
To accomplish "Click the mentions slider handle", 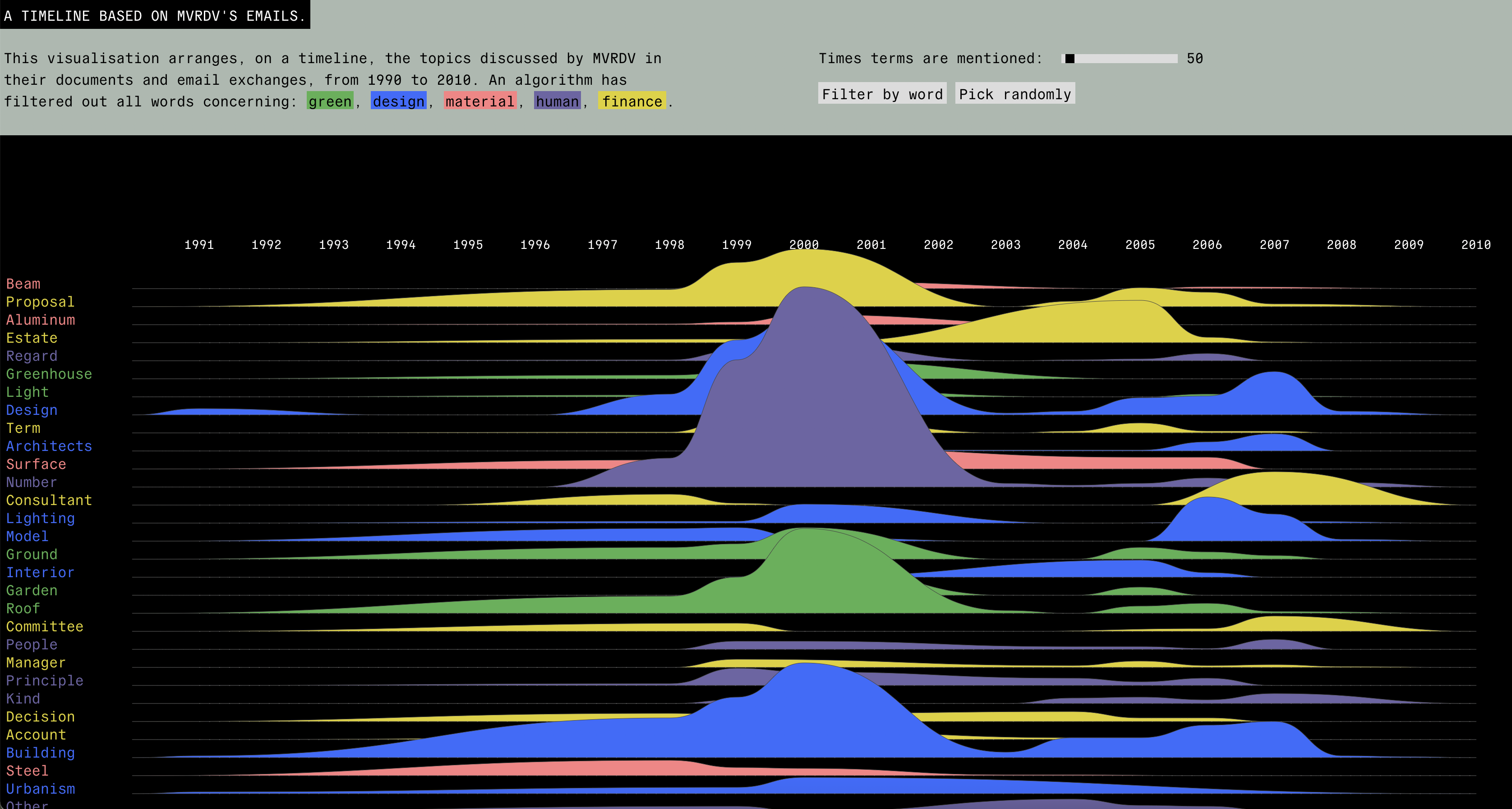I will (1070, 59).
